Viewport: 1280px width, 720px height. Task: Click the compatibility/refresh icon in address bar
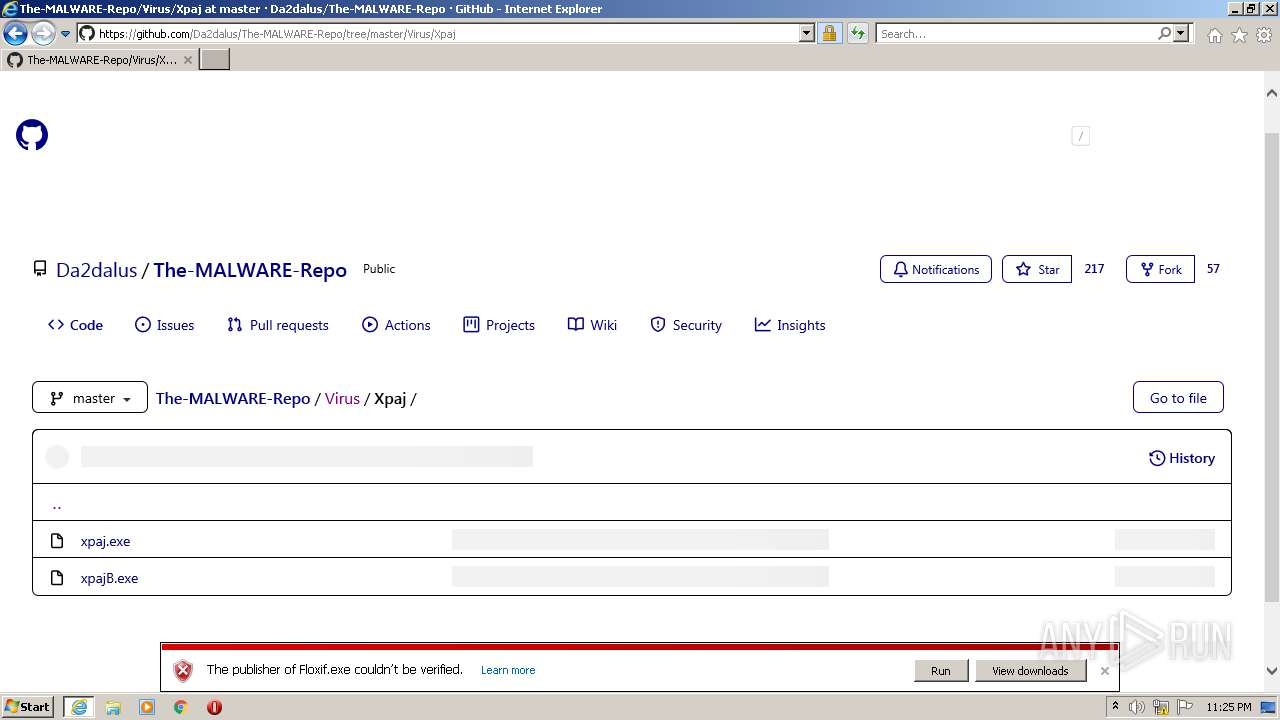858,34
